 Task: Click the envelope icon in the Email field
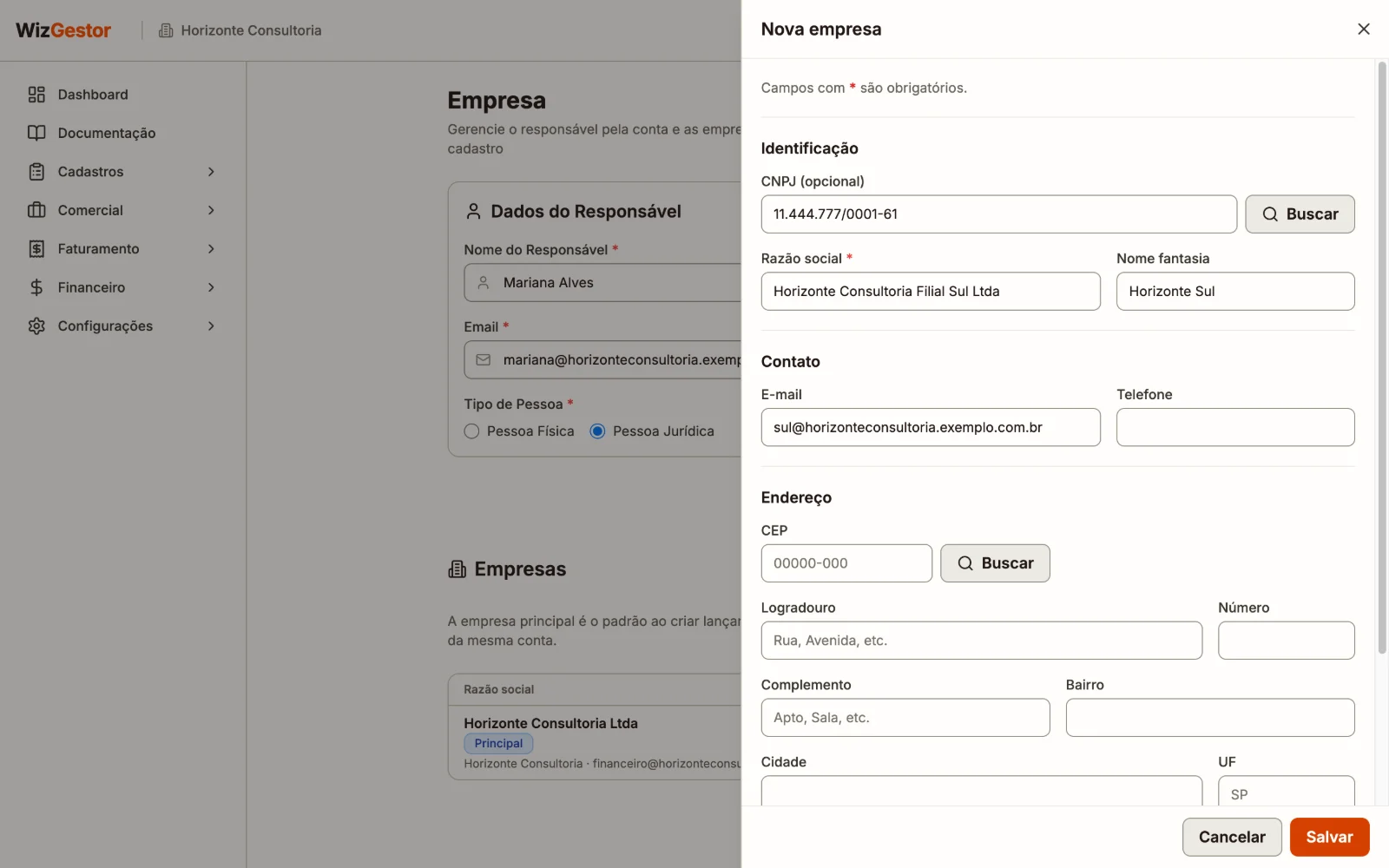tap(484, 360)
